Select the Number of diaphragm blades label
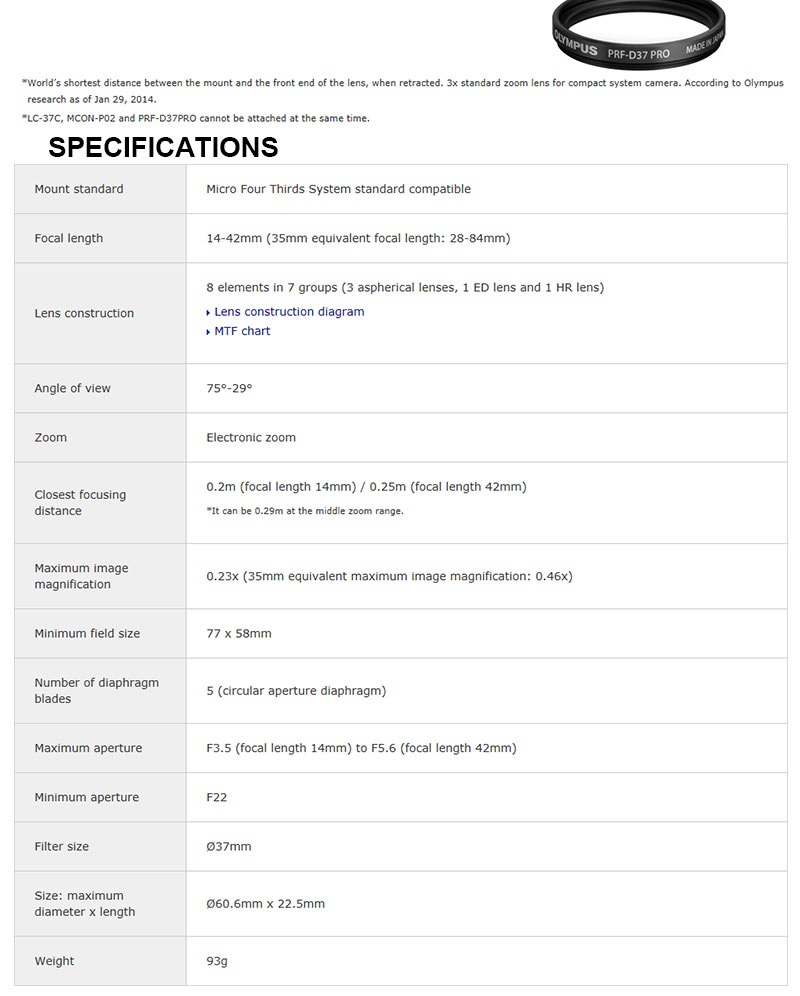This screenshot has height=996, width=800. tap(96, 691)
